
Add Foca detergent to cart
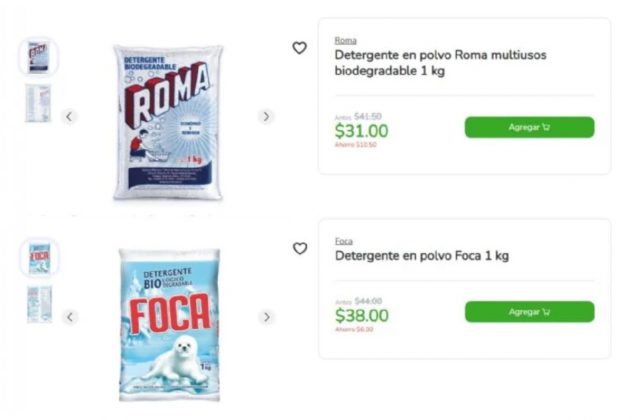coord(530,312)
